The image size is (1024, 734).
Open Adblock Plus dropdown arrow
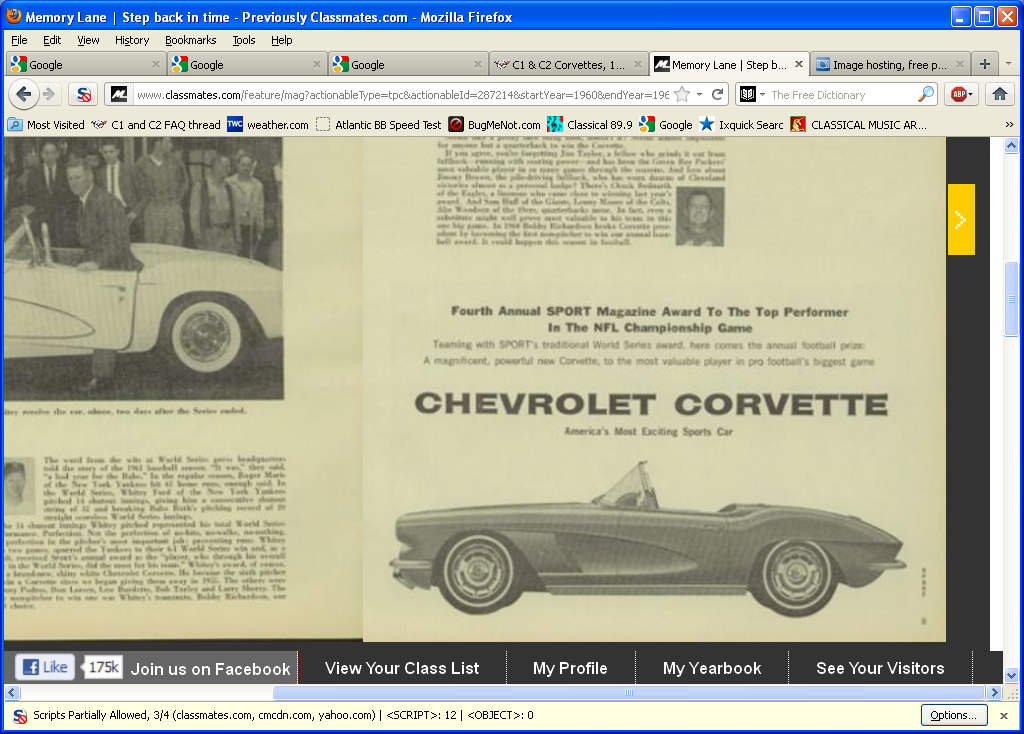point(970,95)
